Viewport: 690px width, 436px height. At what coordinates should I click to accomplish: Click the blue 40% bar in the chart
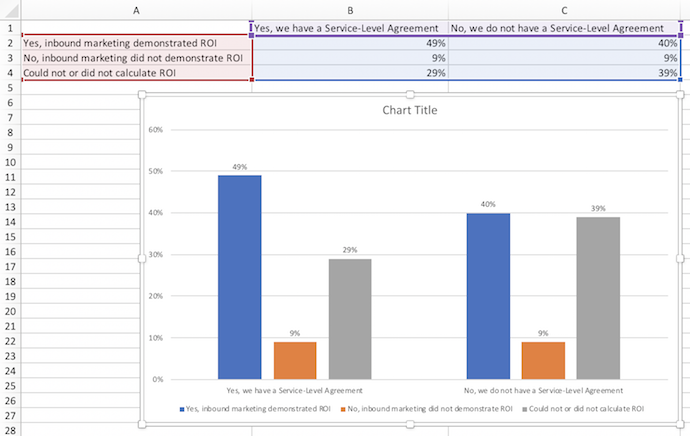[x=488, y=295]
